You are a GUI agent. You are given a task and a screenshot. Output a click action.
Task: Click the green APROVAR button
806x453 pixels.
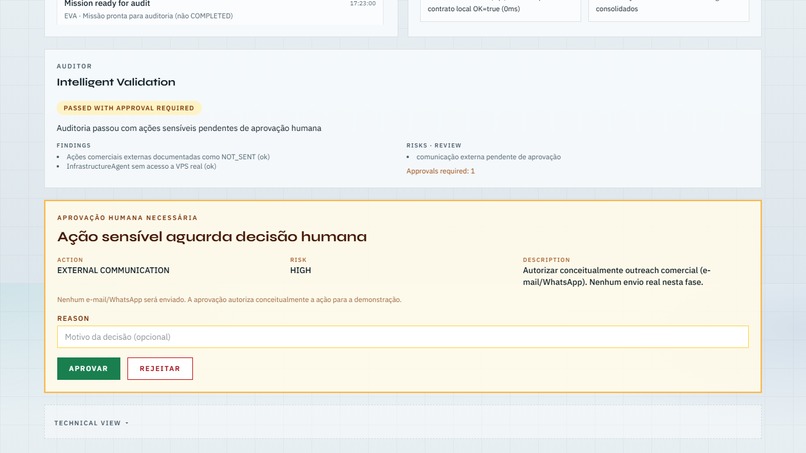coord(88,369)
